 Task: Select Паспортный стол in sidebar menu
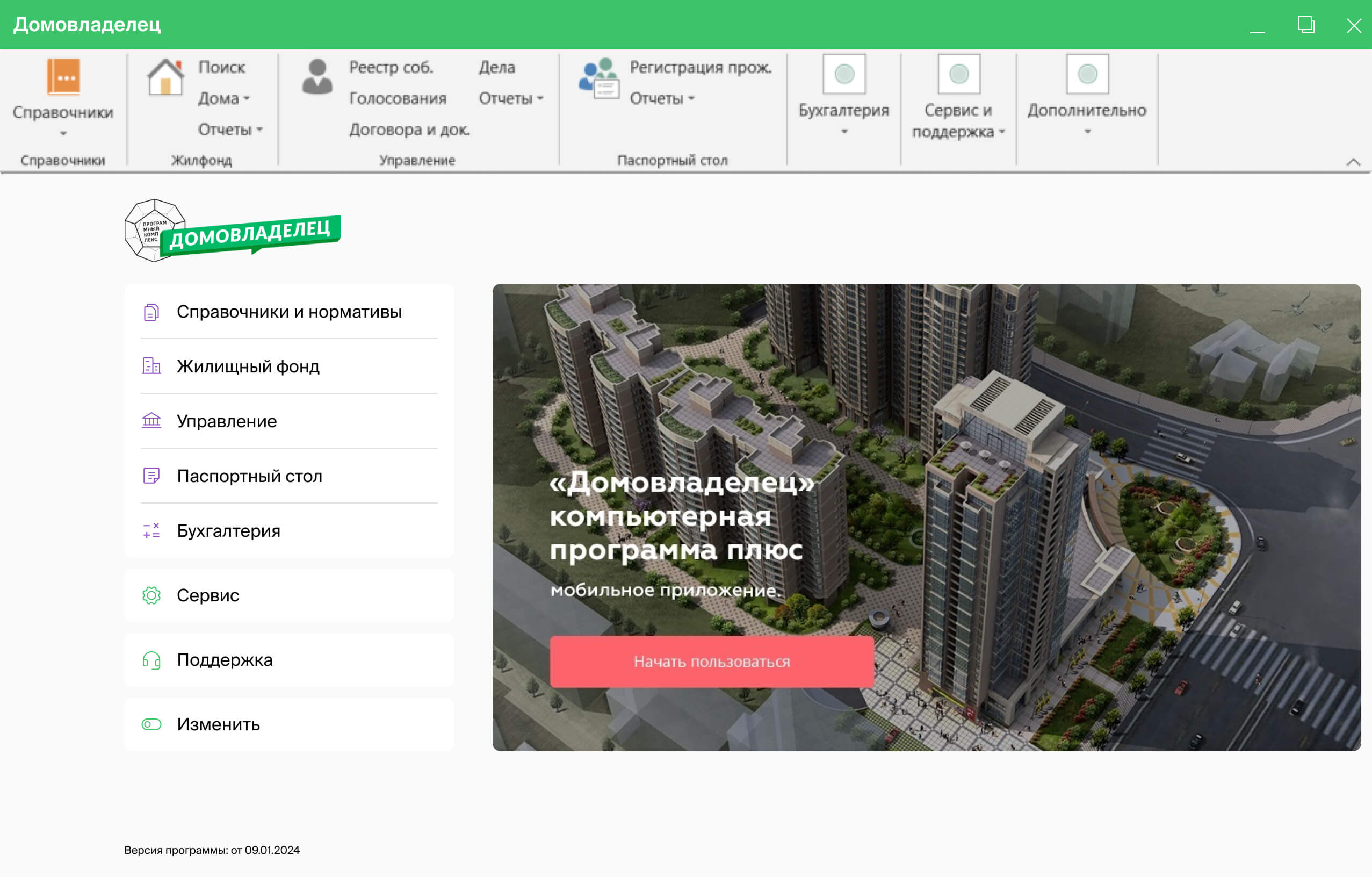(249, 476)
